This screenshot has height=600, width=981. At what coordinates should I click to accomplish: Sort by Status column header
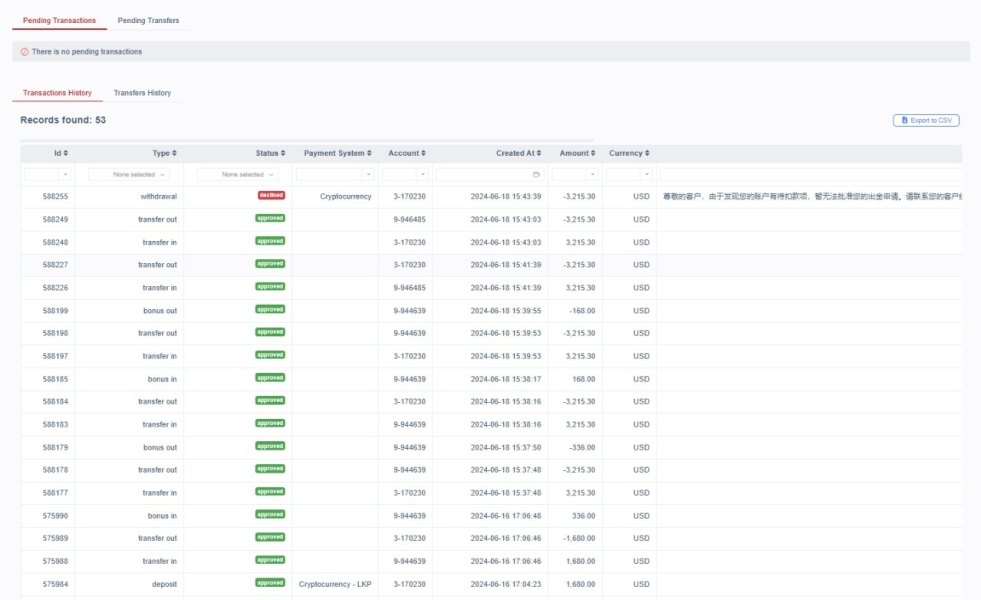(x=269, y=153)
